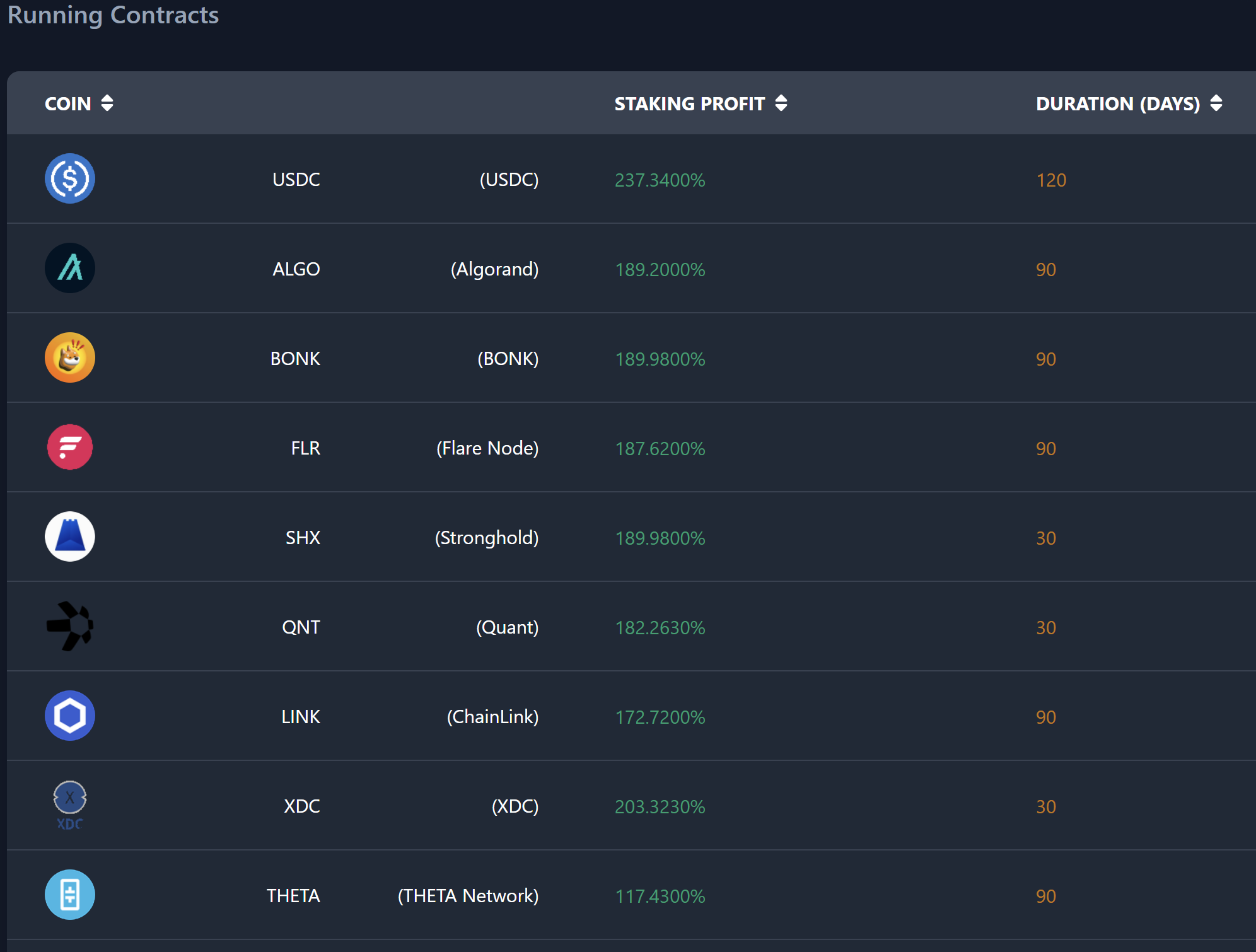Click the ChainLink hexagon icon
Screen dimensions: 1256x952
pos(70,716)
